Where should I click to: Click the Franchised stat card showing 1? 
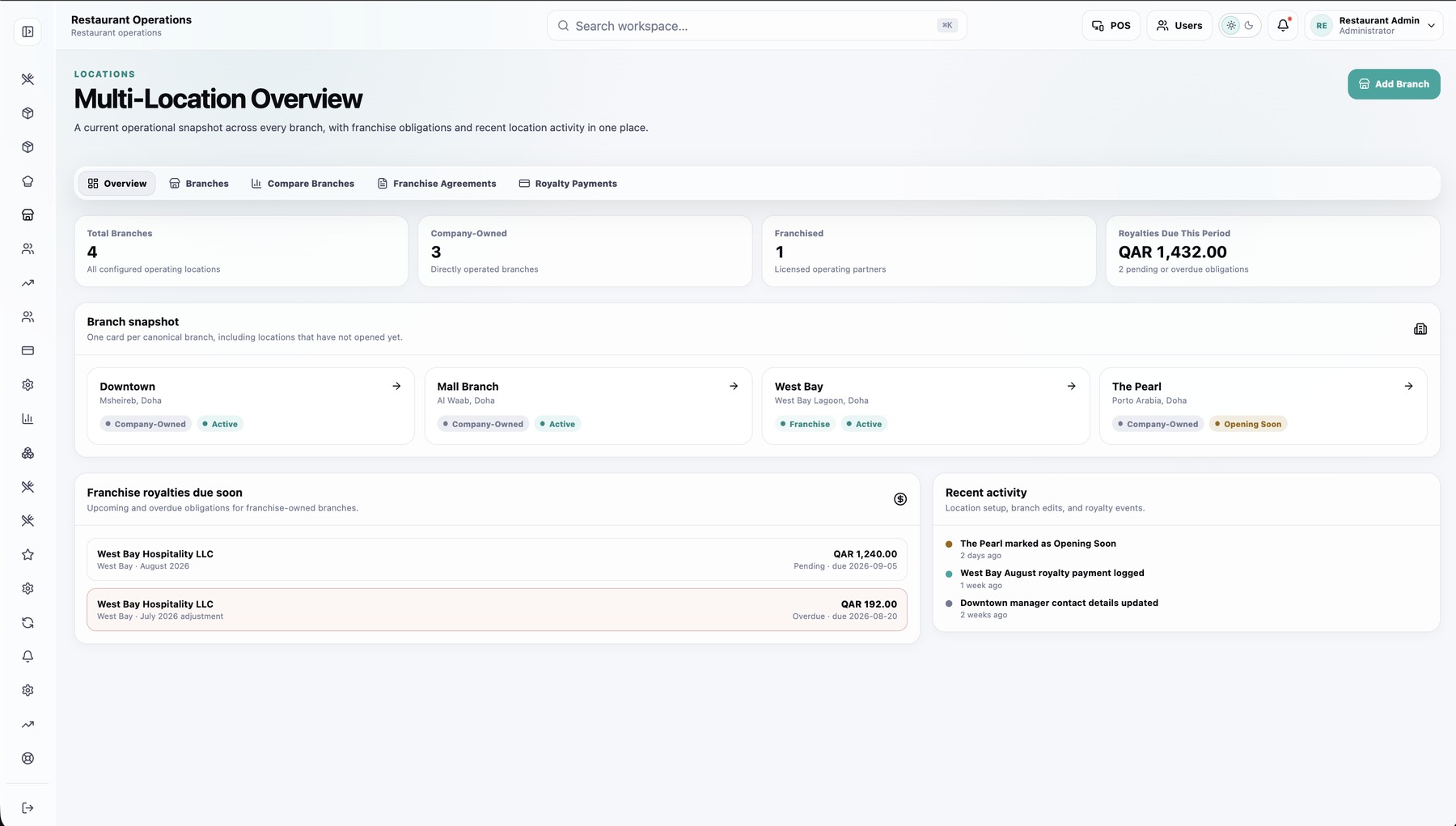(x=929, y=251)
